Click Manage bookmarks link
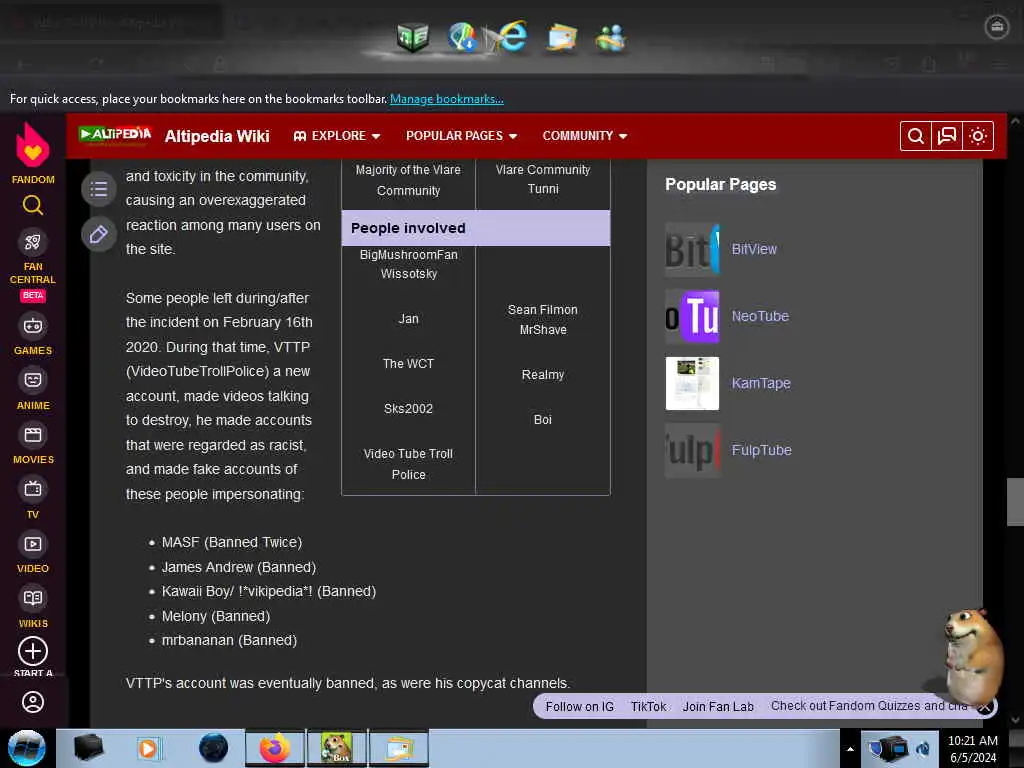The image size is (1024, 768). coord(447,99)
